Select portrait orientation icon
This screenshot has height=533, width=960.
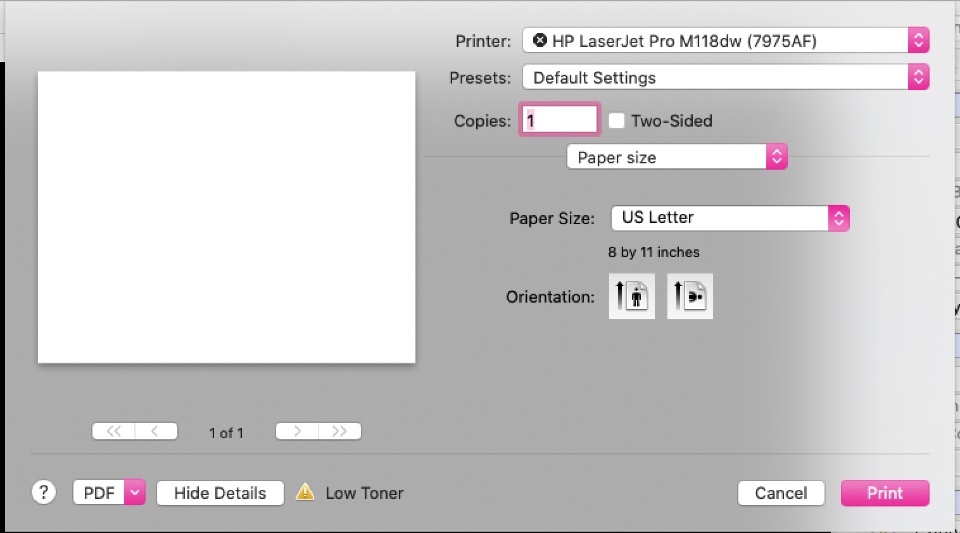632,297
